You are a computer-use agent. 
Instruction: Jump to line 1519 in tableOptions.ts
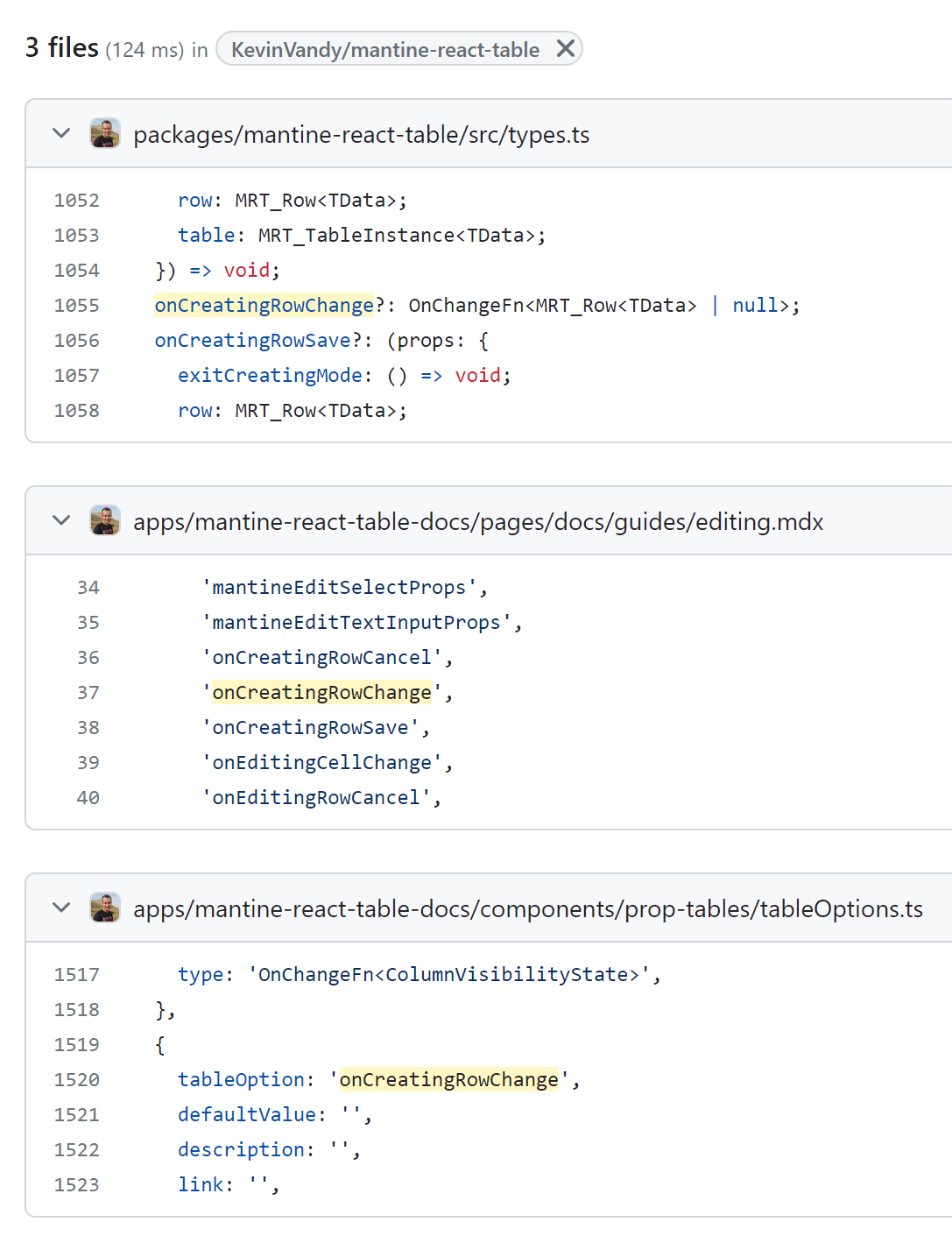pyautogui.click(x=77, y=1045)
